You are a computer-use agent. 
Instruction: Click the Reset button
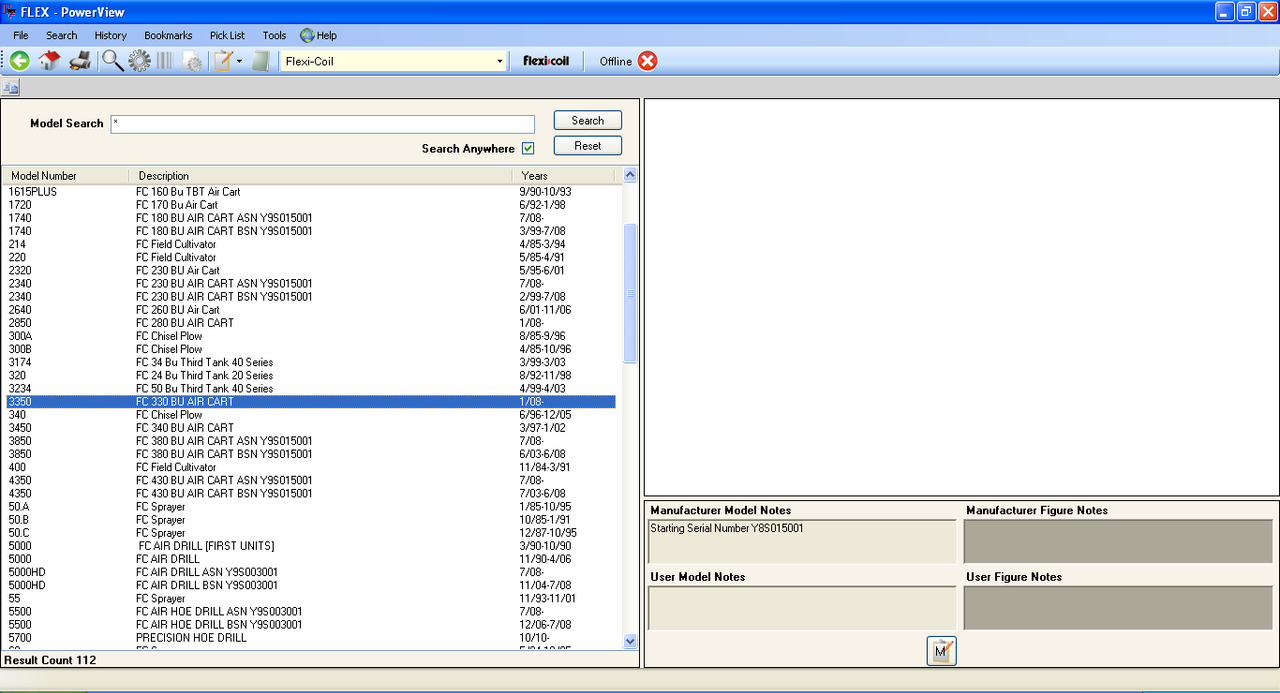pos(588,145)
